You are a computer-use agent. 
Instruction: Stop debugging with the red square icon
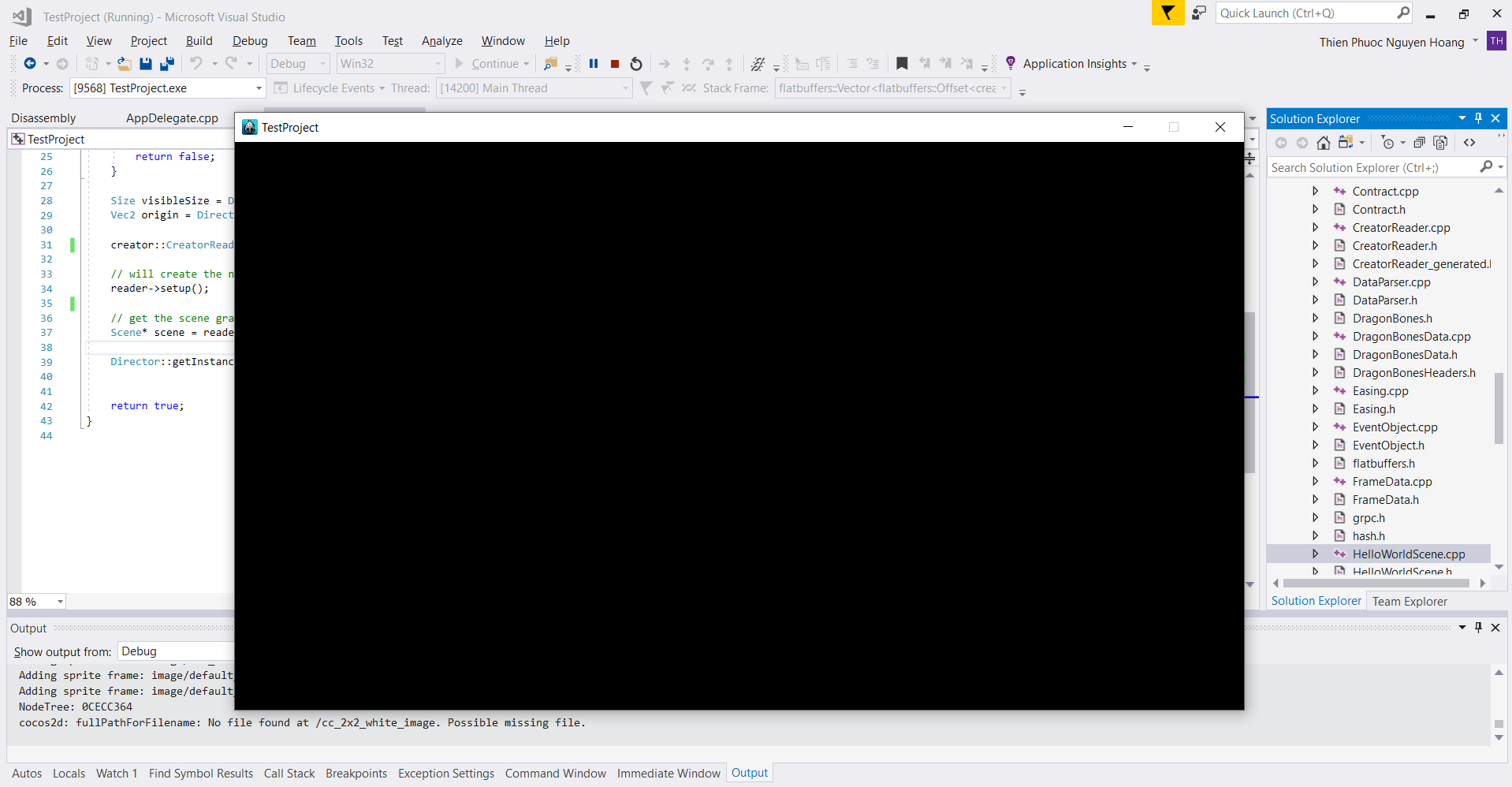615,64
